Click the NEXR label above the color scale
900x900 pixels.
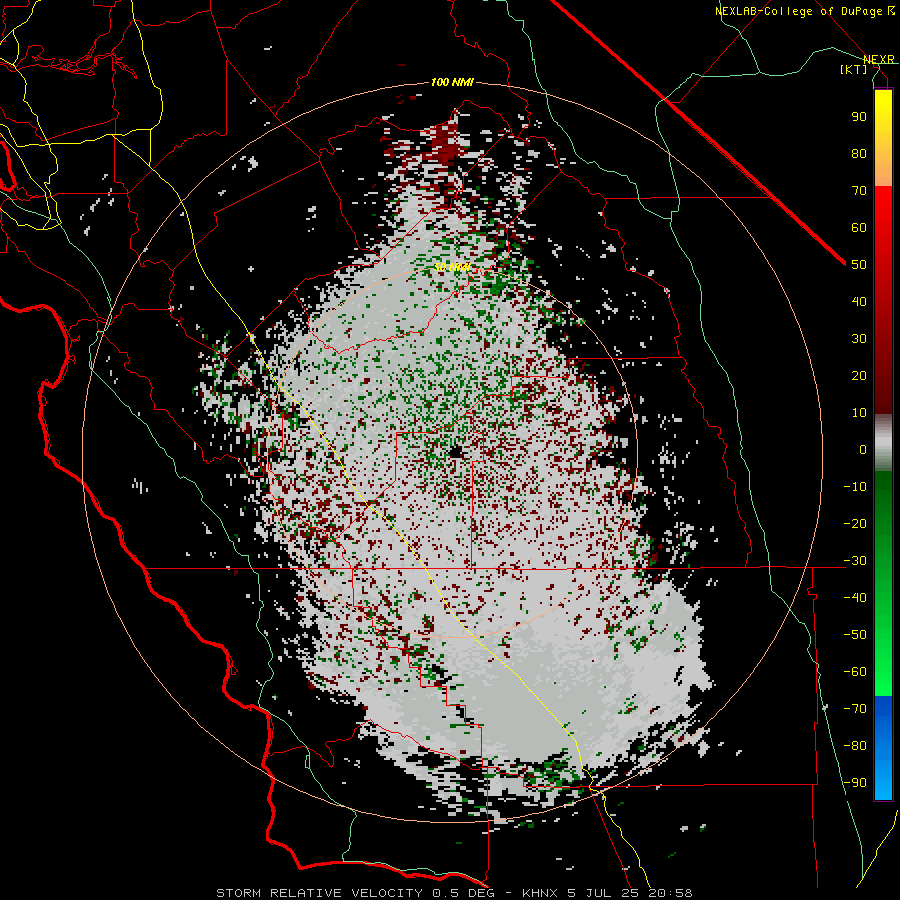point(878,60)
